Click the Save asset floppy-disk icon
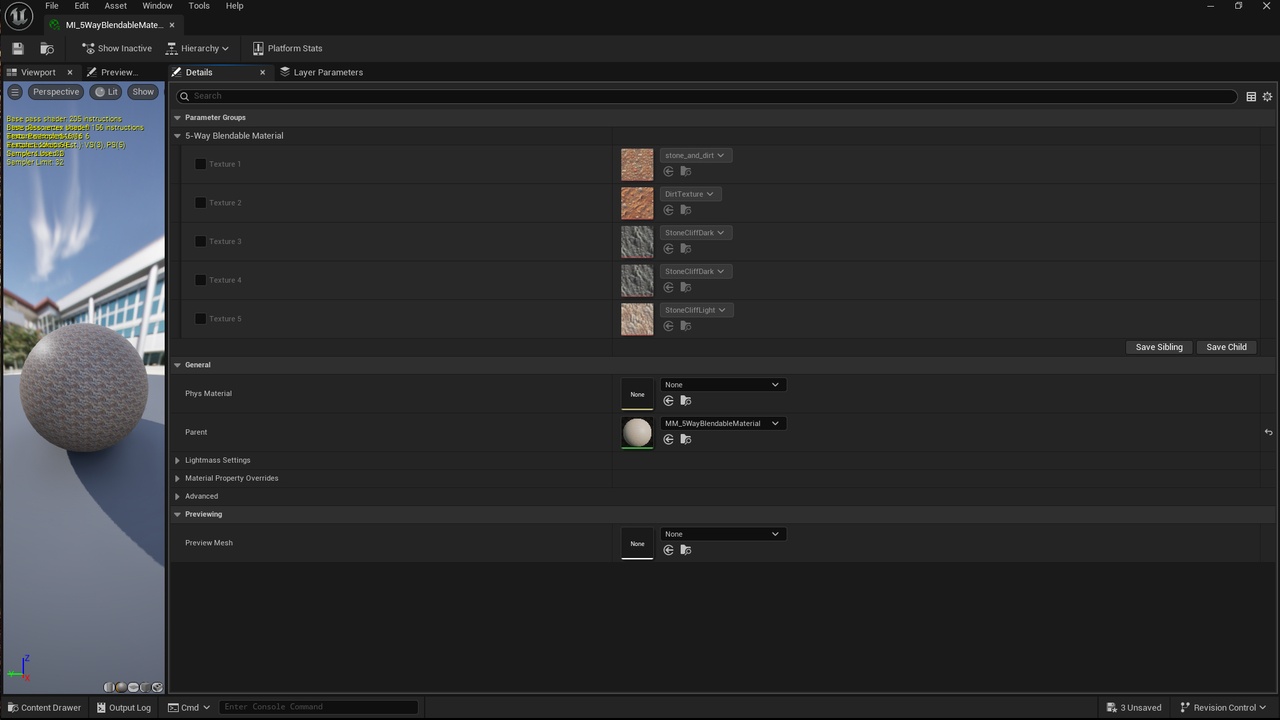Image resolution: width=1280 pixels, height=720 pixels. coord(18,48)
